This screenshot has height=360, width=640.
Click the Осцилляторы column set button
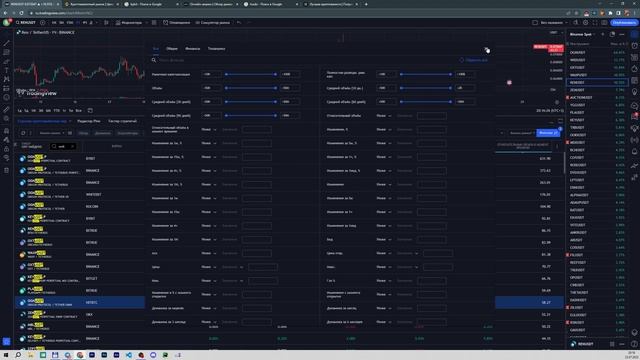(x=128, y=133)
